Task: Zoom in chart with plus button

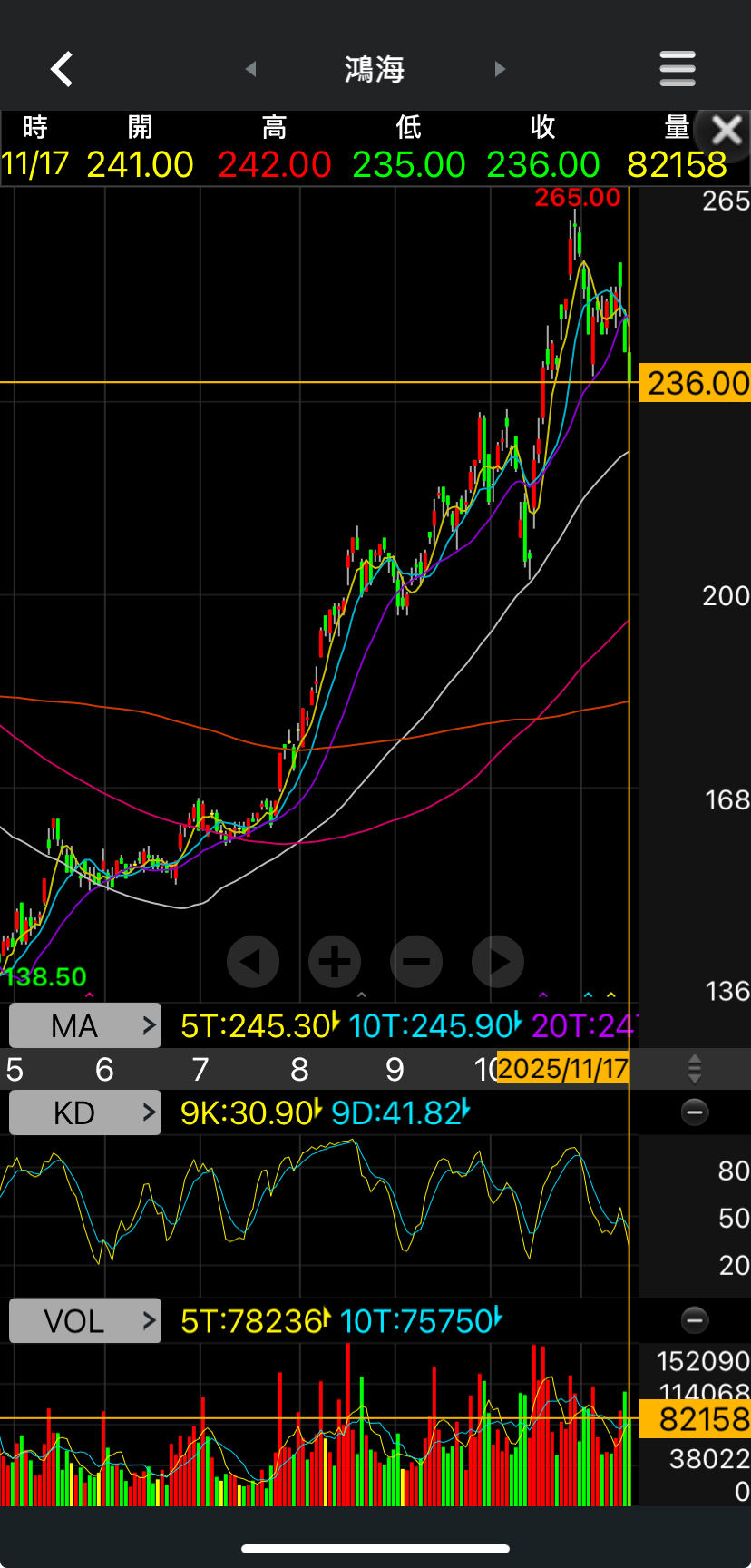Action: click(335, 961)
